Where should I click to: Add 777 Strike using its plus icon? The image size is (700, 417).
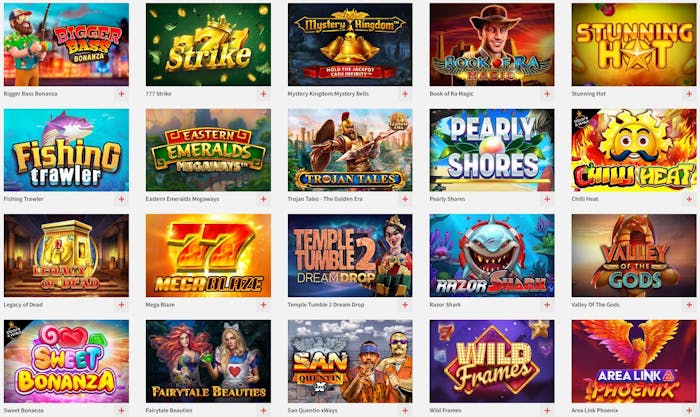(263, 94)
